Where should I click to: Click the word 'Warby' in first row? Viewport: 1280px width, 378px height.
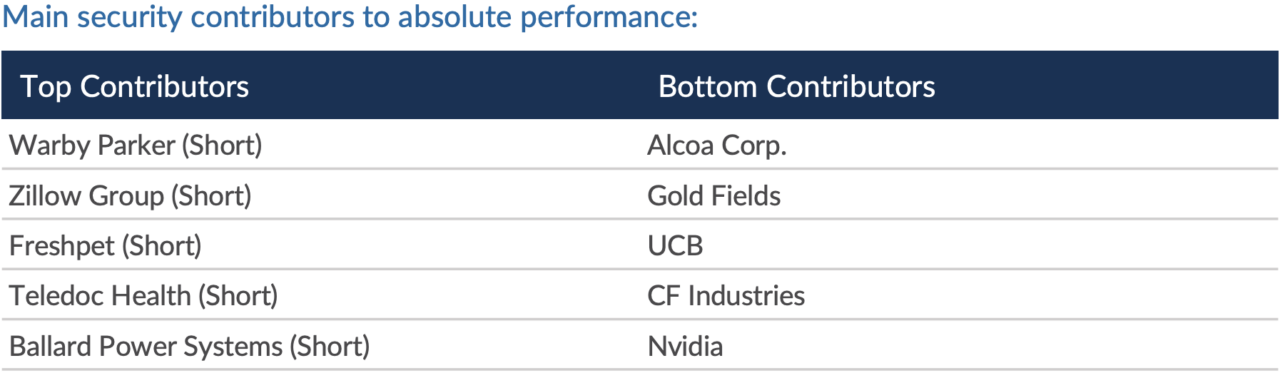coord(42,145)
